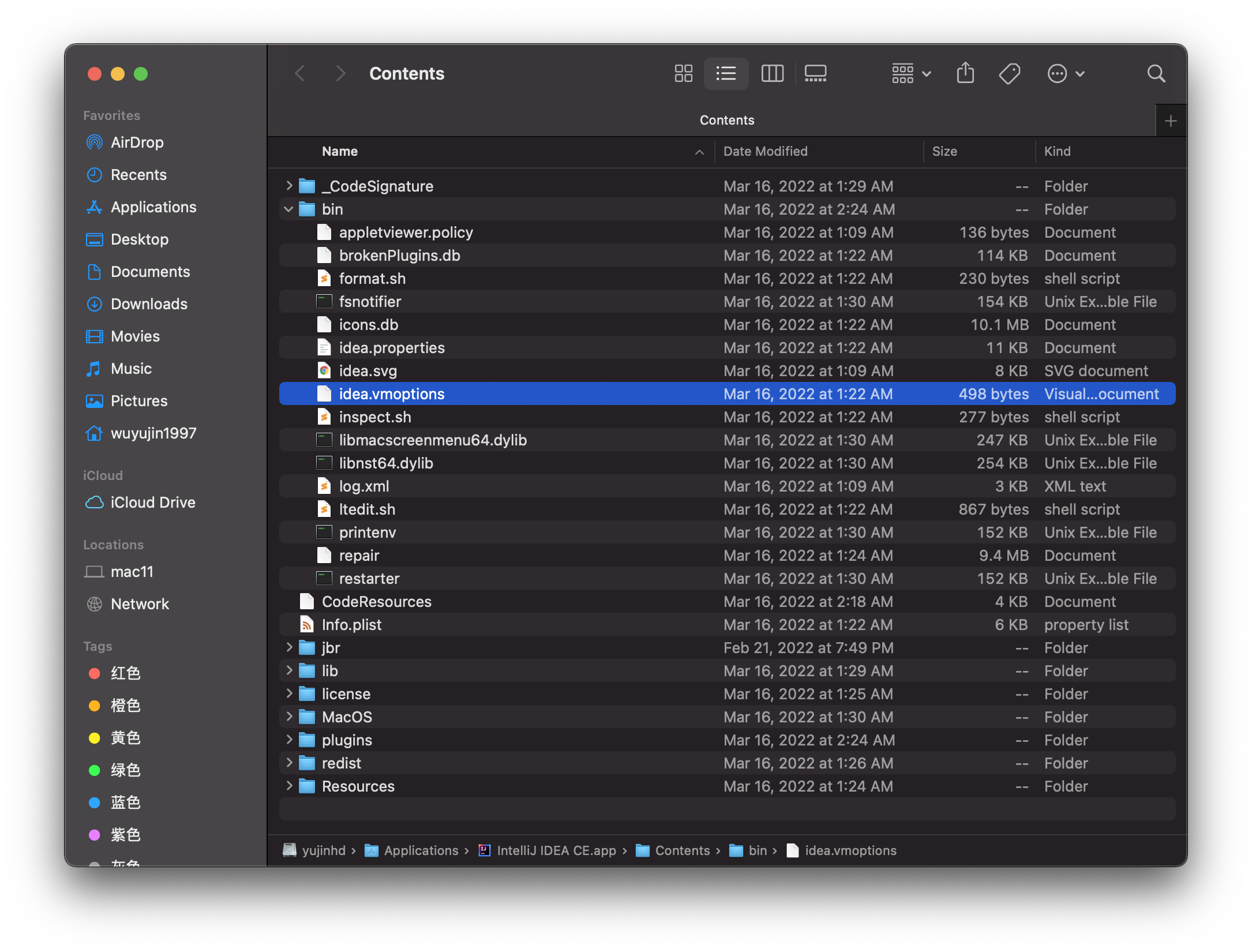Switch to column view
The width and height of the screenshot is (1252, 952).
tap(772, 74)
